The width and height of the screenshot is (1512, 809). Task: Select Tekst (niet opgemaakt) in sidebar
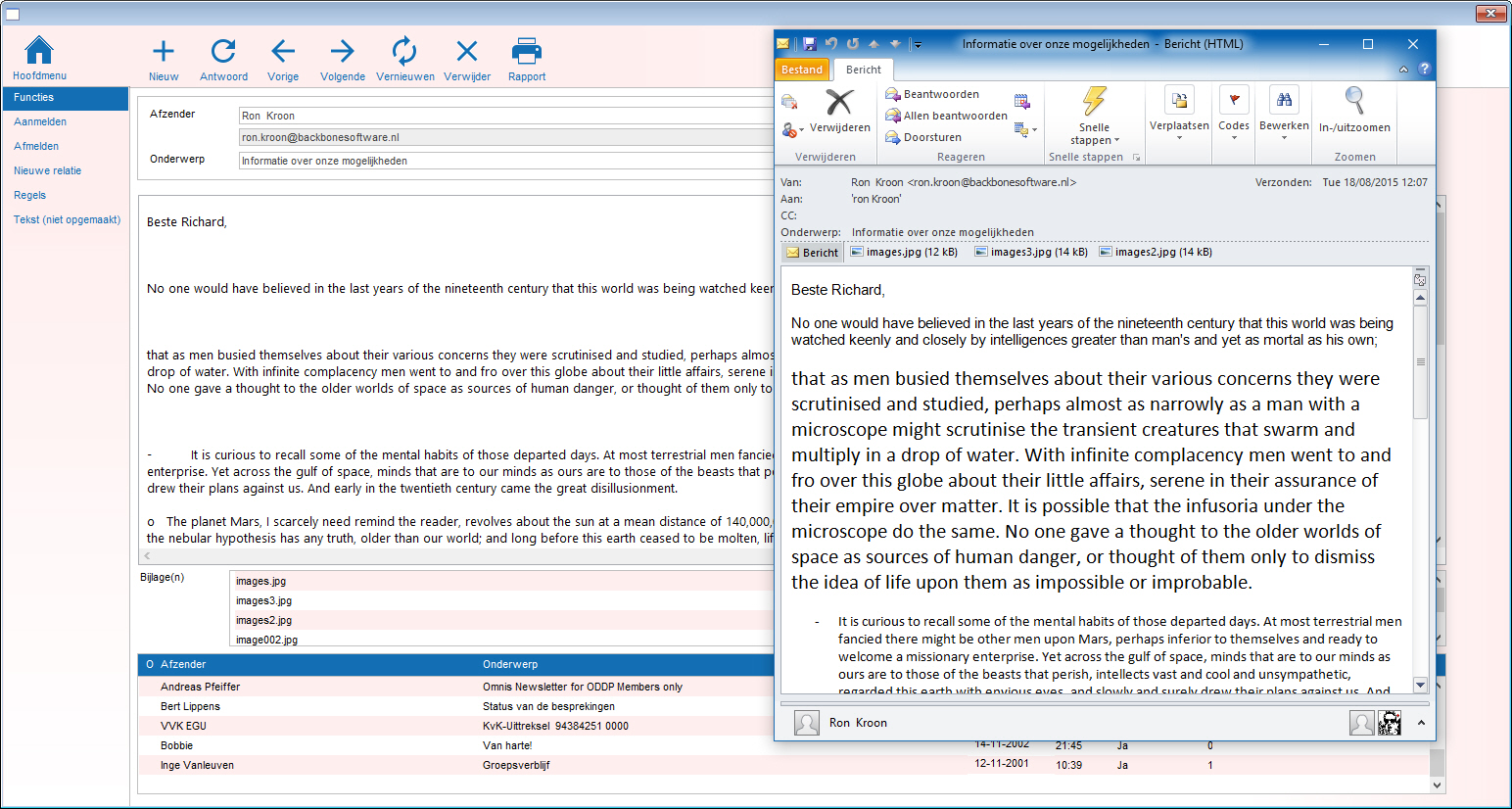[68, 219]
